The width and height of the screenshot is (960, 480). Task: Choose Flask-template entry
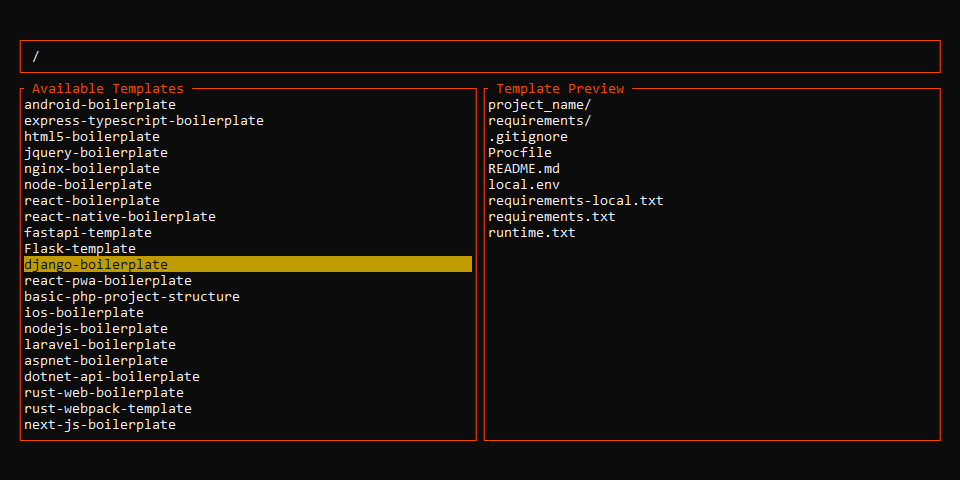point(80,249)
